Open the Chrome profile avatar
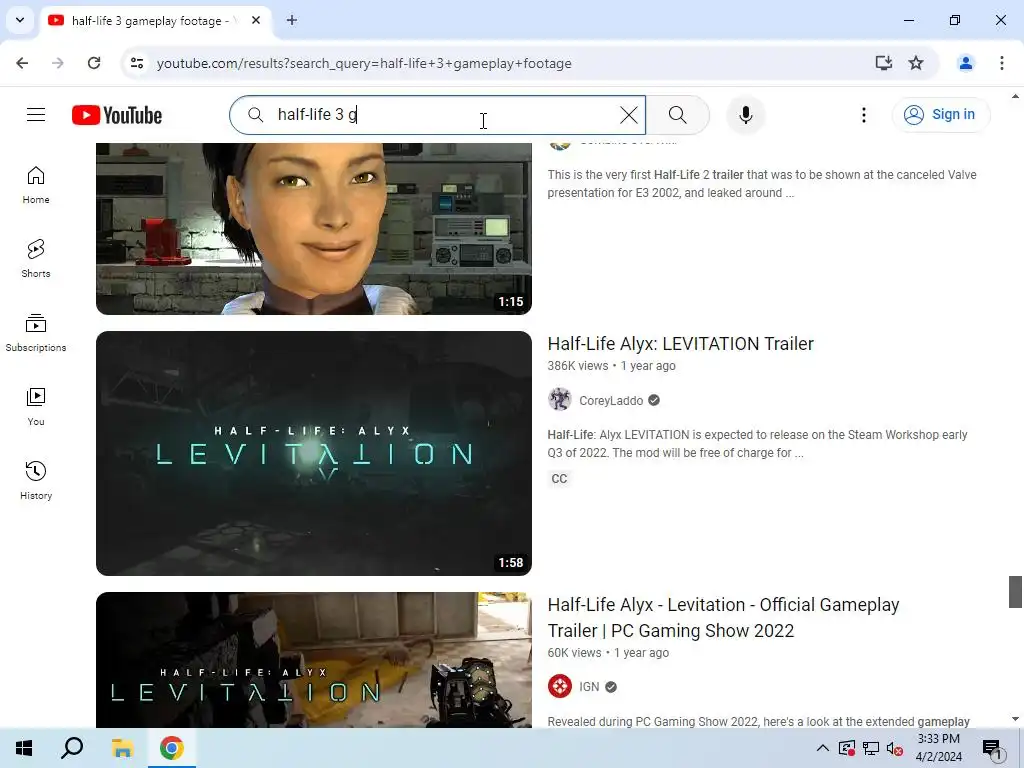The width and height of the screenshot is (1024, 768). coord(966,63)
